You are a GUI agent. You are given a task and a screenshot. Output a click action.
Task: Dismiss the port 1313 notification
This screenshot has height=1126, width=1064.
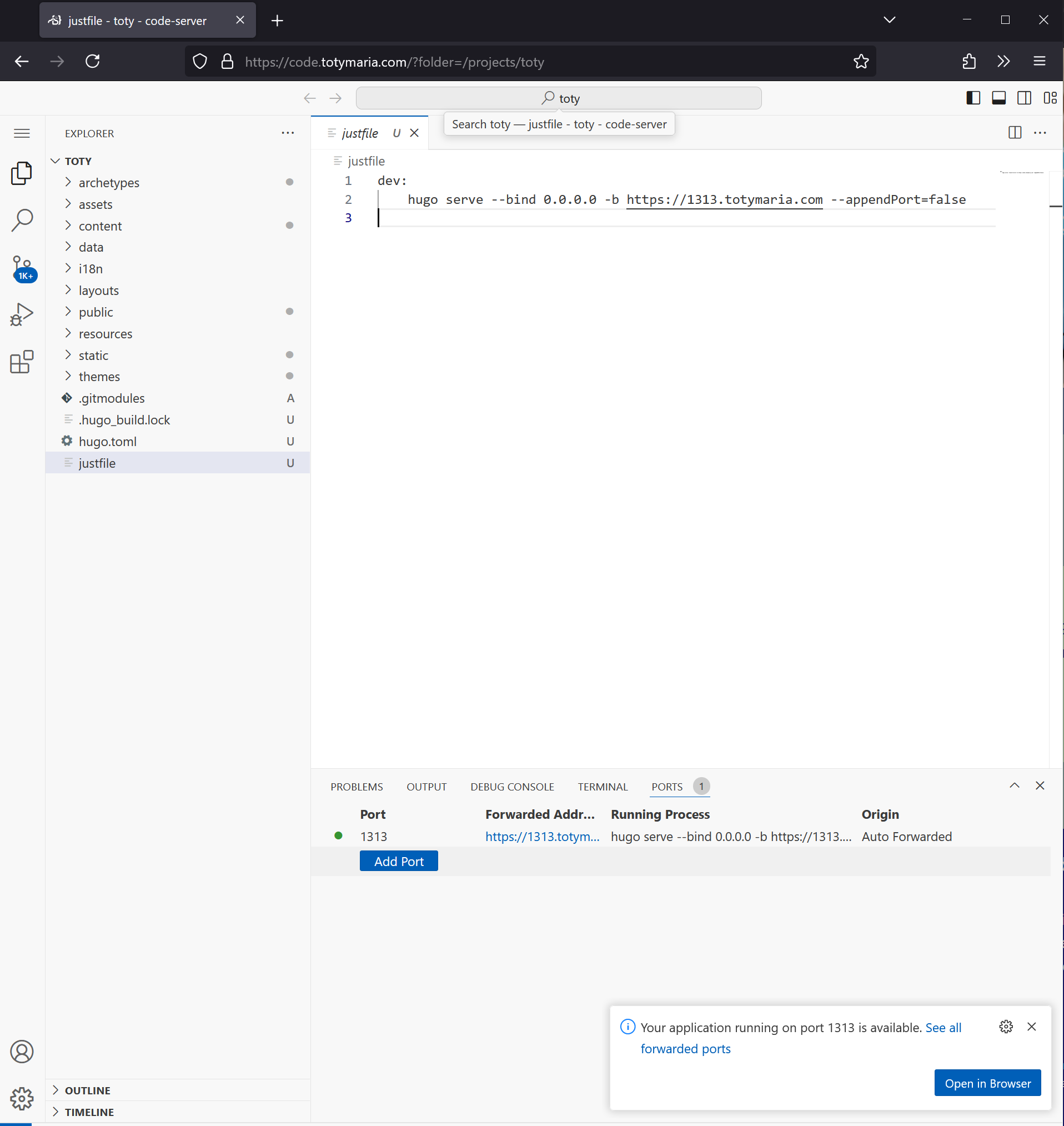pyautogui.click(x=1032, y=1027)
